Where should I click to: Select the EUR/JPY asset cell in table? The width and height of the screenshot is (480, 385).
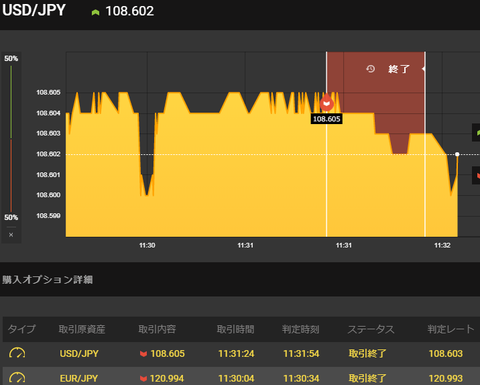(x=79, y=379)
